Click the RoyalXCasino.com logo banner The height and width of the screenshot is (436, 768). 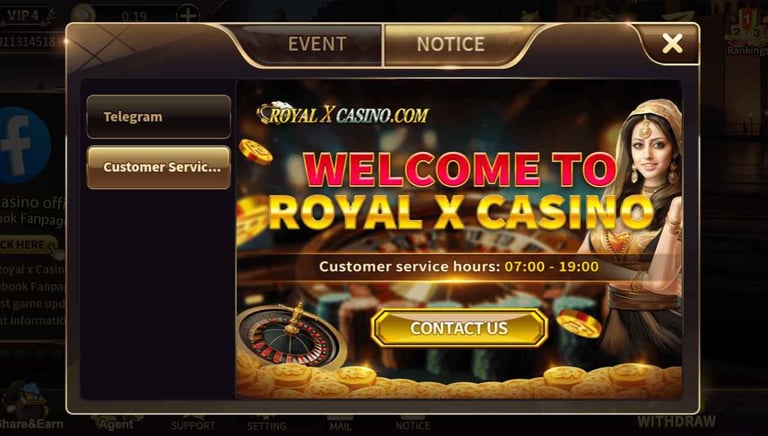click(343, 114)
